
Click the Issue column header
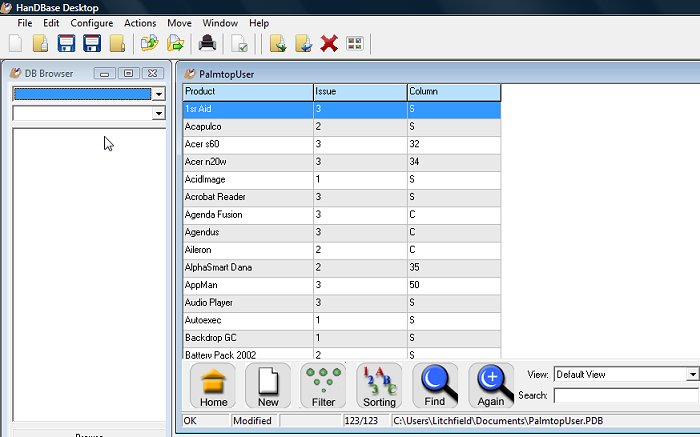(x=360, y=92)
